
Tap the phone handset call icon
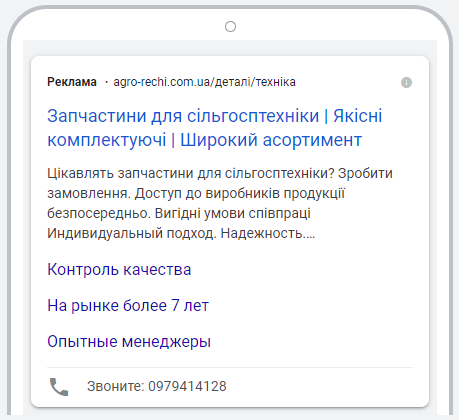tap(59, 387)
